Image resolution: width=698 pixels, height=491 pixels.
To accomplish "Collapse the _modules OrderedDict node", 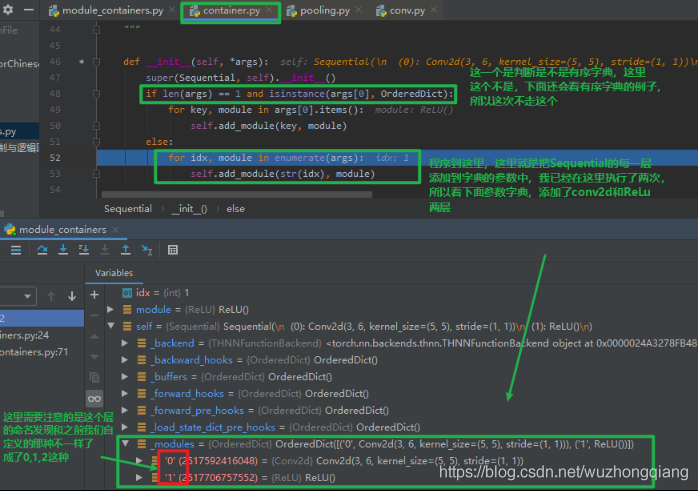I will click(126, 443).
